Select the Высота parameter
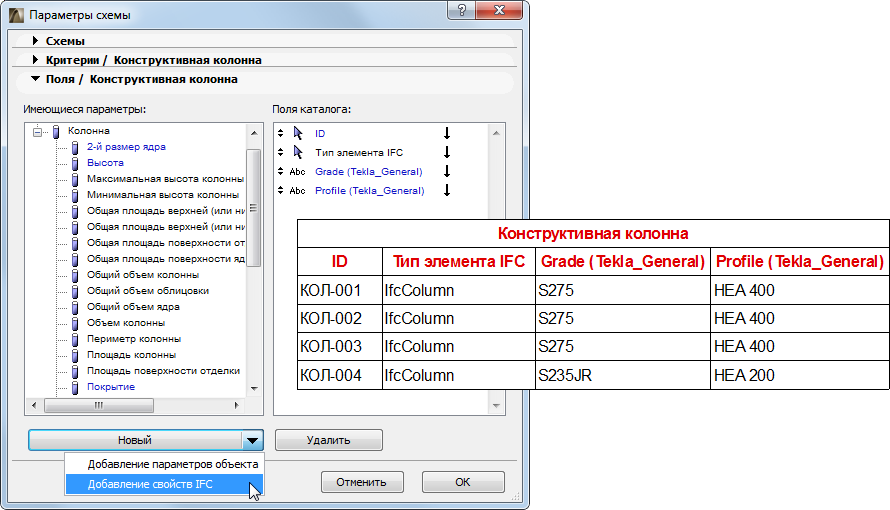Screen dimensions: 890x510 [x=105, y=163]
